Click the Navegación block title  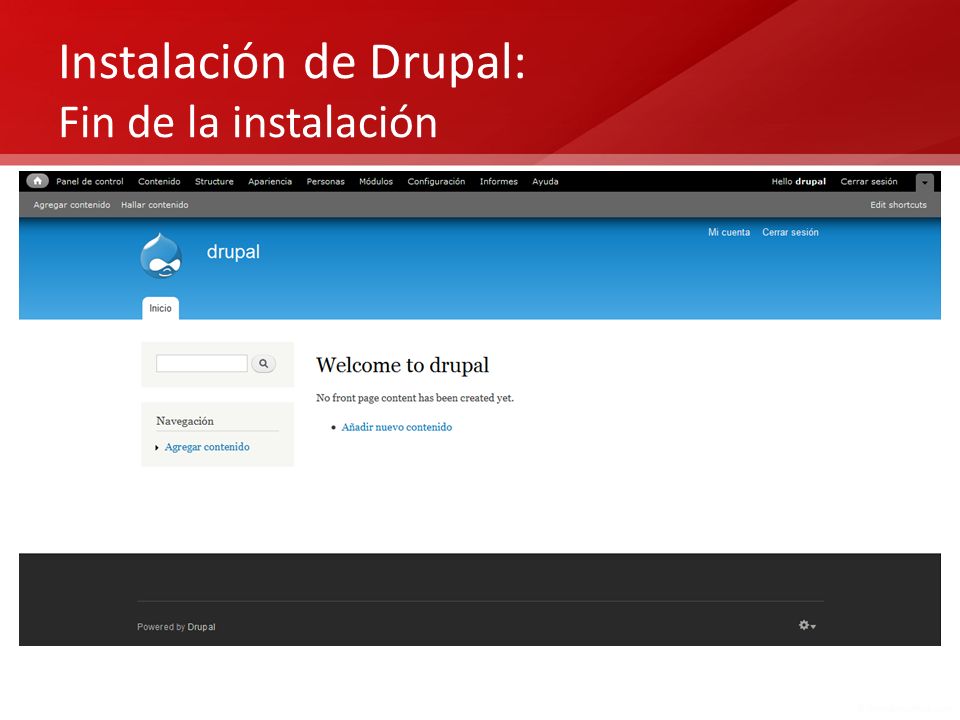click(185, 421)
